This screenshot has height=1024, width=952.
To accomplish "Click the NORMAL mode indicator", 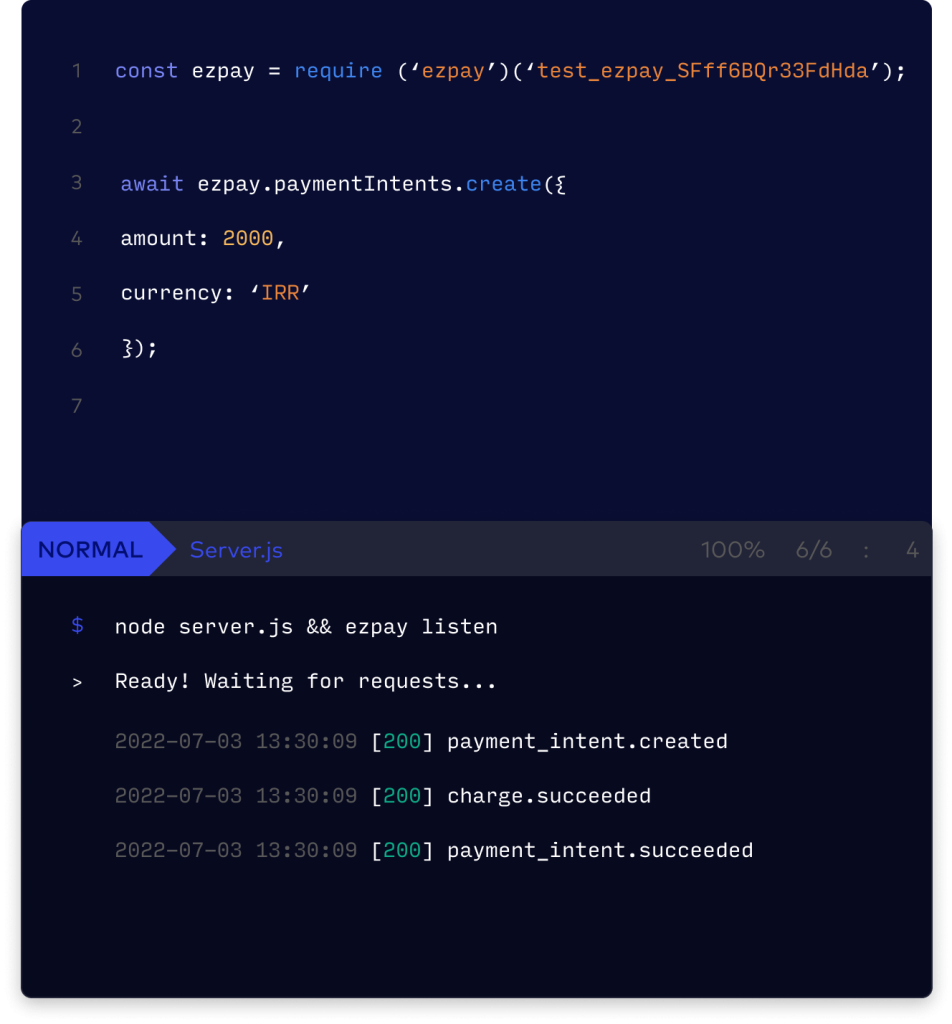I will point(90,550).
